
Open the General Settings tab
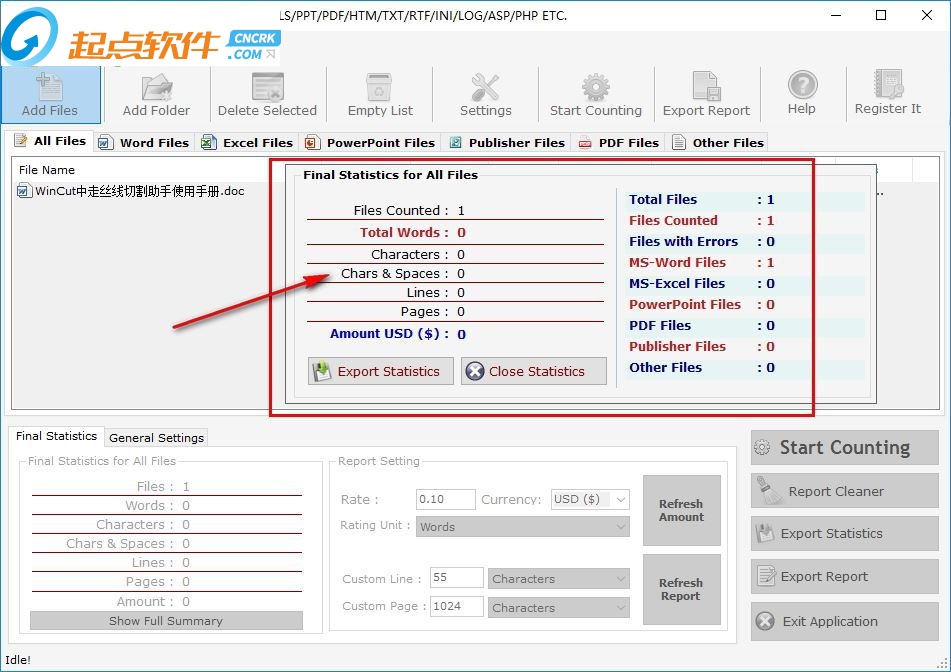[x=156, y=438]
